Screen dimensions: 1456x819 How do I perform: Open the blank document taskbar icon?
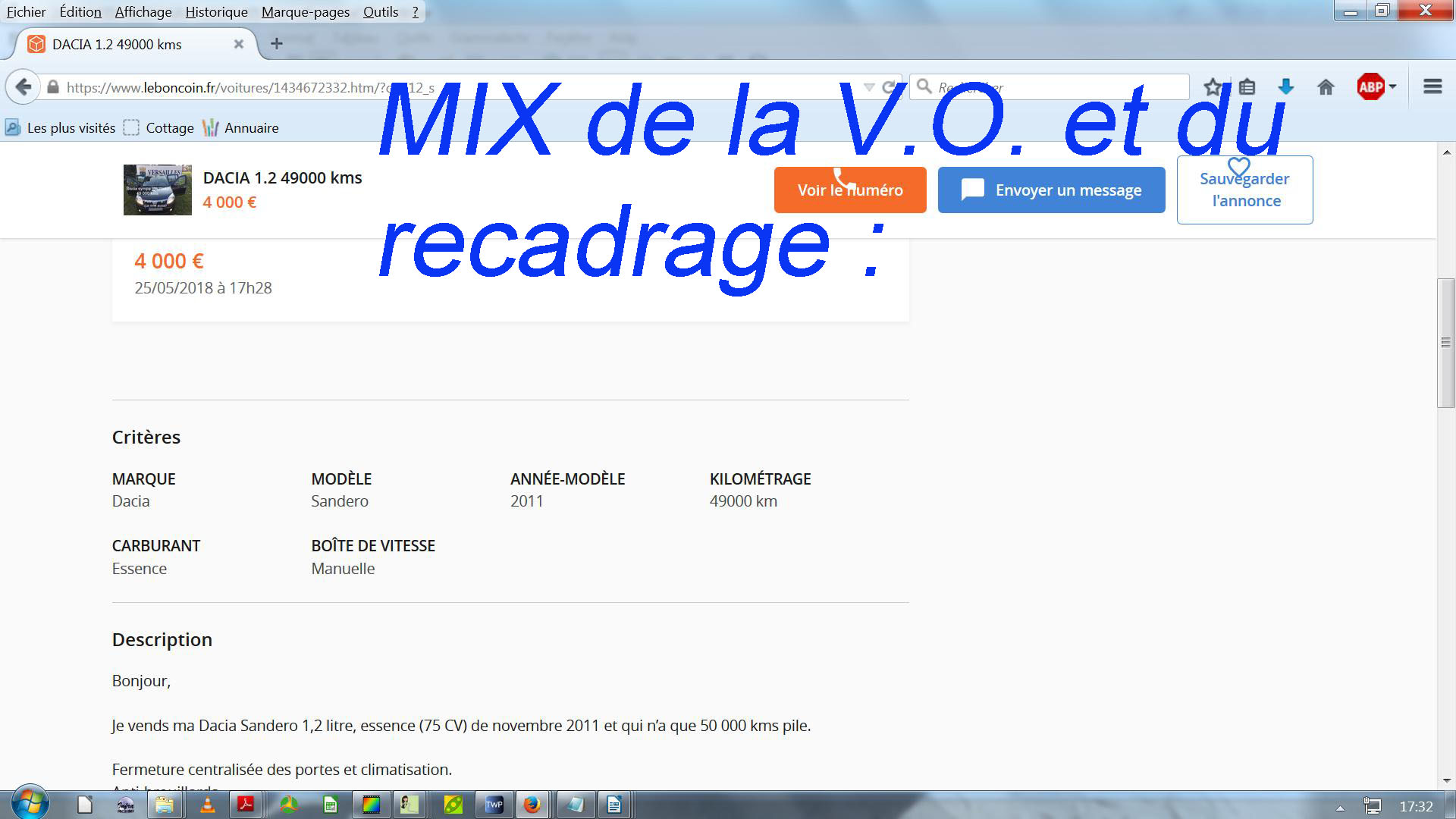tap(84, 805)
